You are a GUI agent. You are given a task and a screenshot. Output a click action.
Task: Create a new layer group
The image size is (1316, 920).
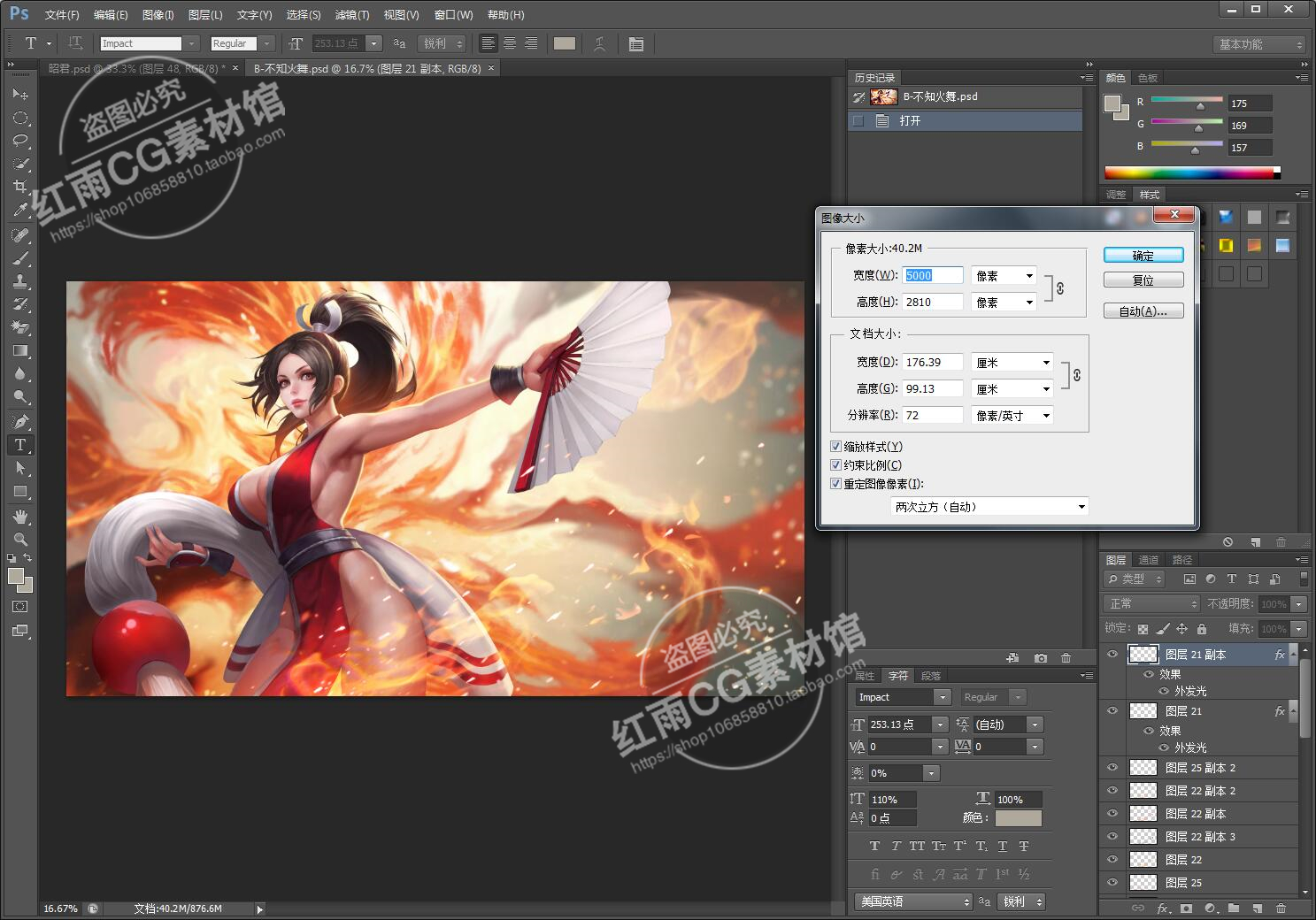click(x=1233, y=908)
